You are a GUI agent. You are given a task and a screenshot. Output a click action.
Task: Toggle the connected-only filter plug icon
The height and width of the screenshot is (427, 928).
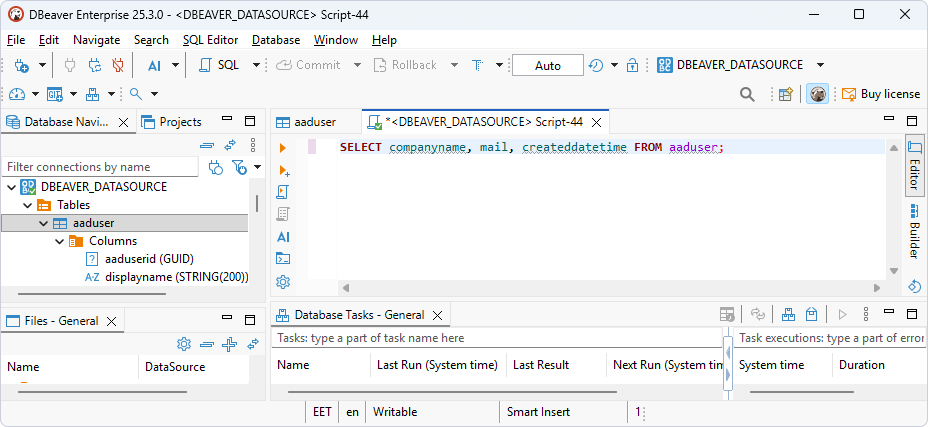pyautogui.click(x=216, y=168)
